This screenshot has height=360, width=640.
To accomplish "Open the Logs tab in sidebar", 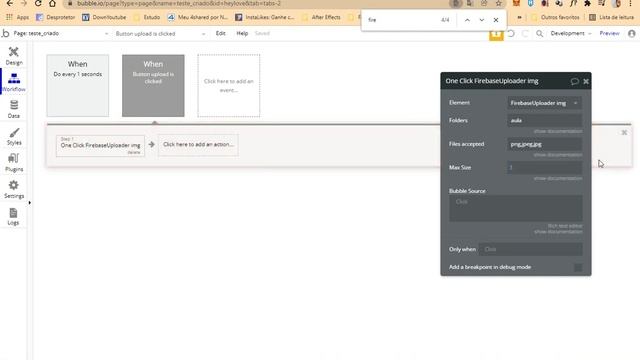I will tap(13, 216).
